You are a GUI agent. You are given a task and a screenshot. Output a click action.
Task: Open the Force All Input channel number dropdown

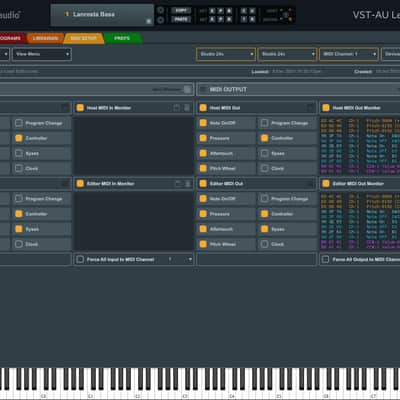(x=180, y=259)
